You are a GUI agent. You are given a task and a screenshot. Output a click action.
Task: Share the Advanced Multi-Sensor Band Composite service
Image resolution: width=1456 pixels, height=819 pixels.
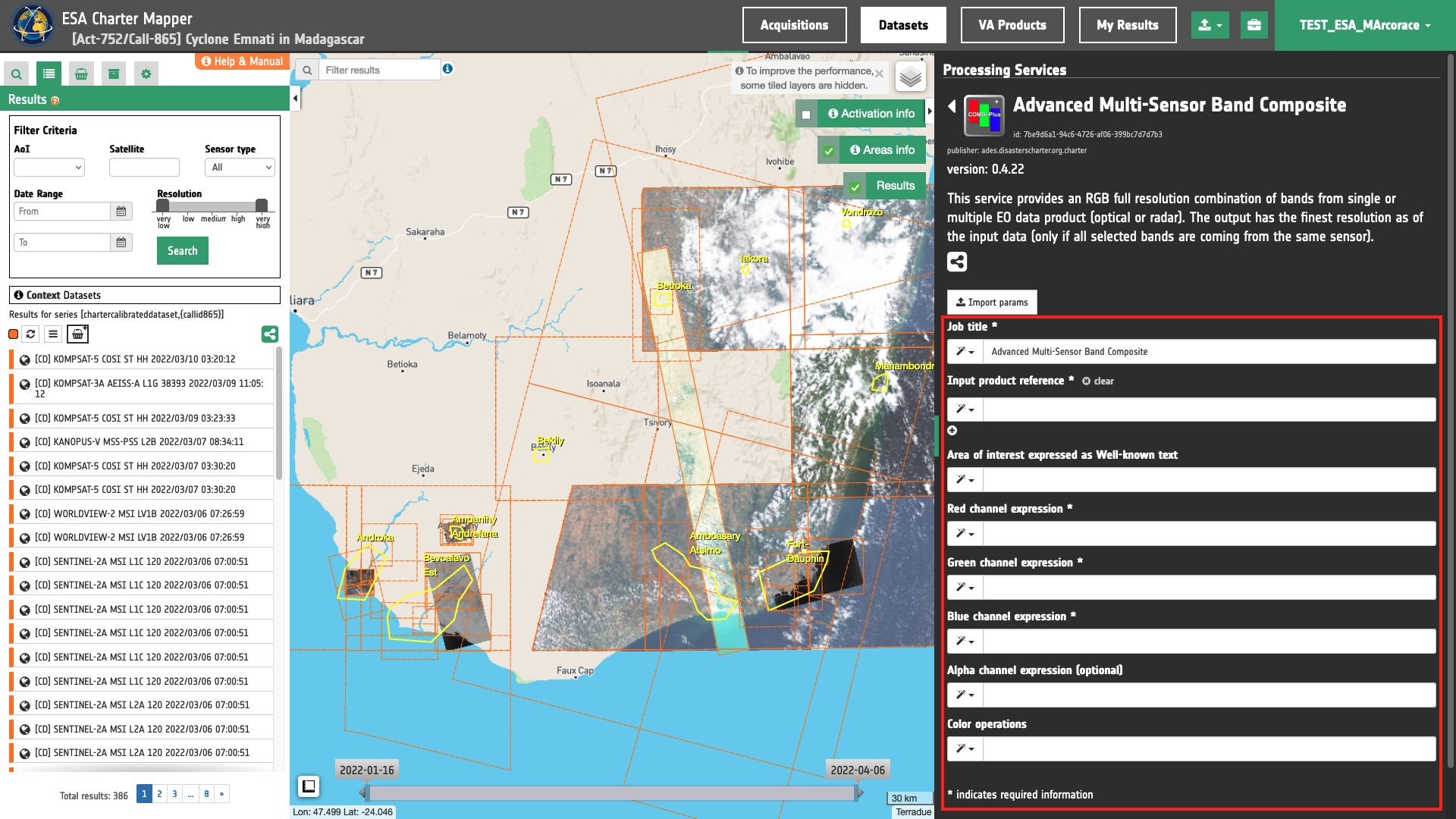[x=957, y=262]
